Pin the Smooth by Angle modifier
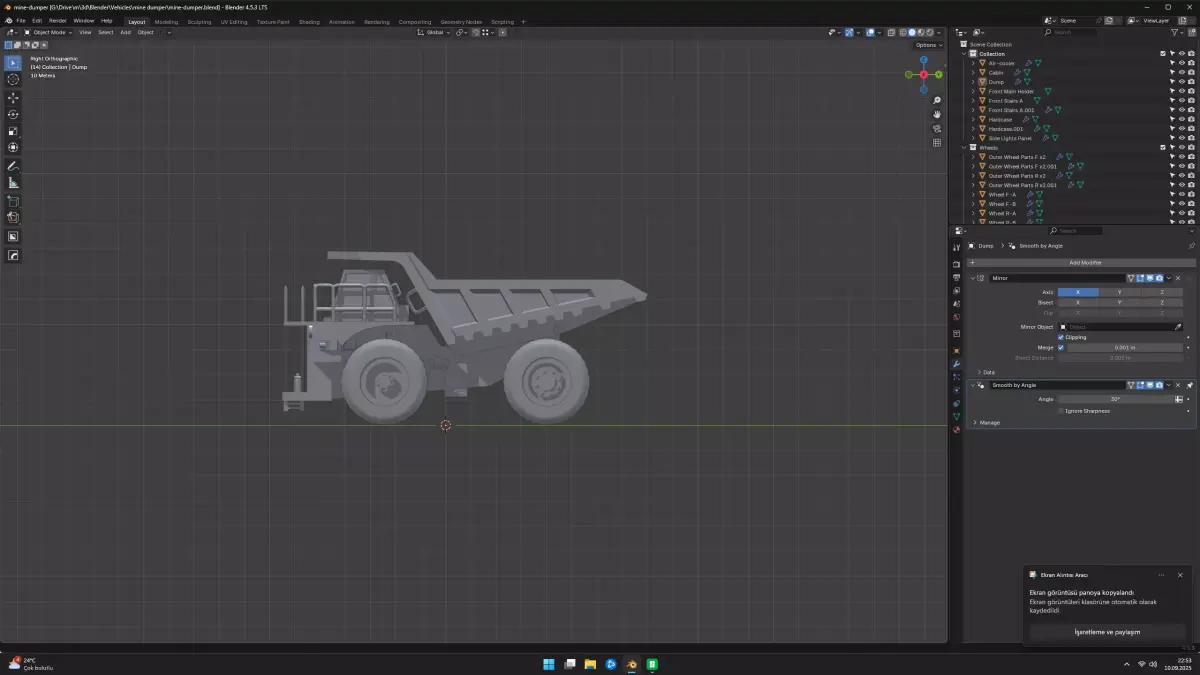This screenshot has width=1200, height=675. click(1190, 385)
